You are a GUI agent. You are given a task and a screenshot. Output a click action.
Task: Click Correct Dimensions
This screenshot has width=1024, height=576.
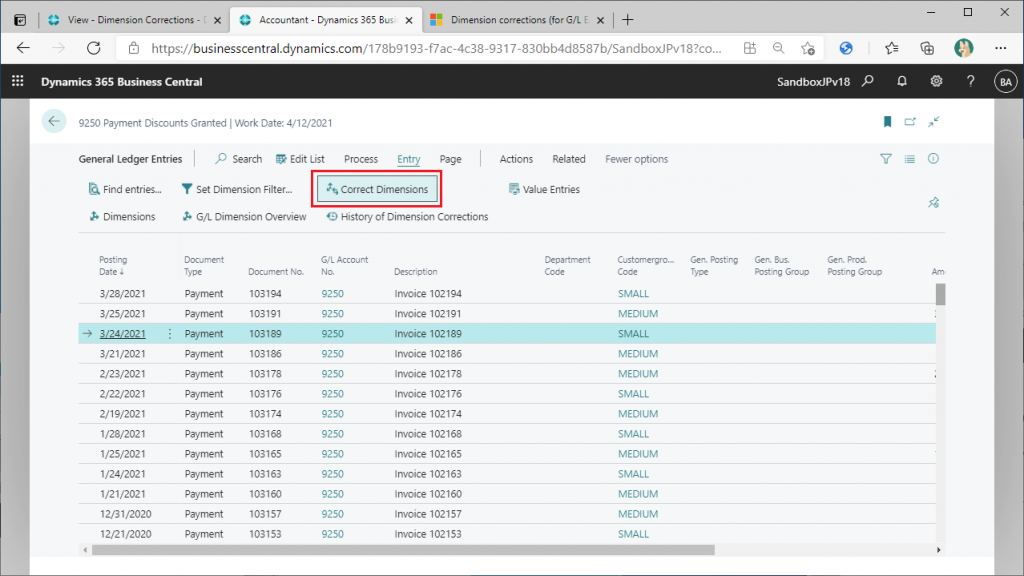click(x=377, y=189)
